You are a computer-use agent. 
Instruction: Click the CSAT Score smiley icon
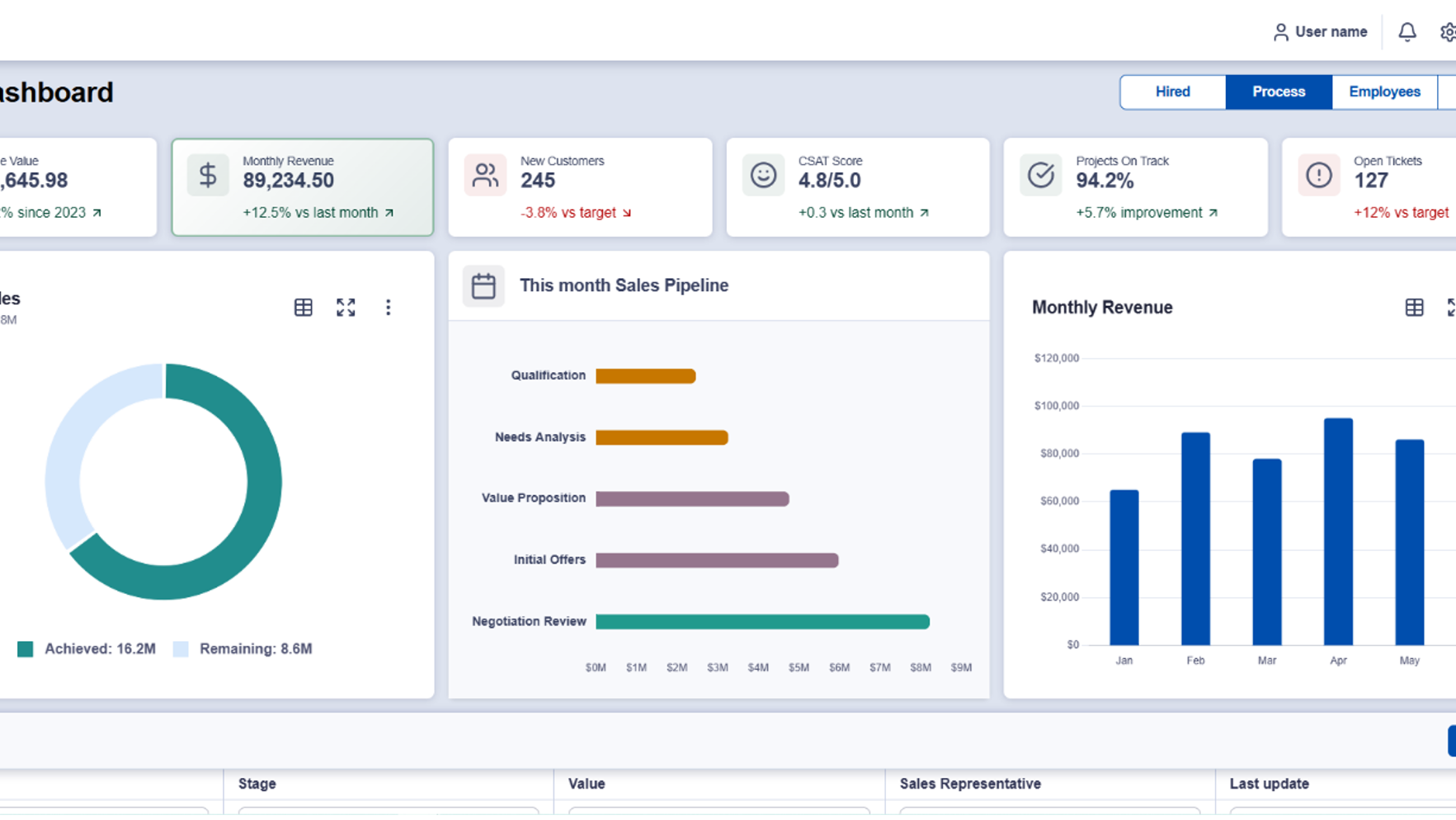click(763, 175)
